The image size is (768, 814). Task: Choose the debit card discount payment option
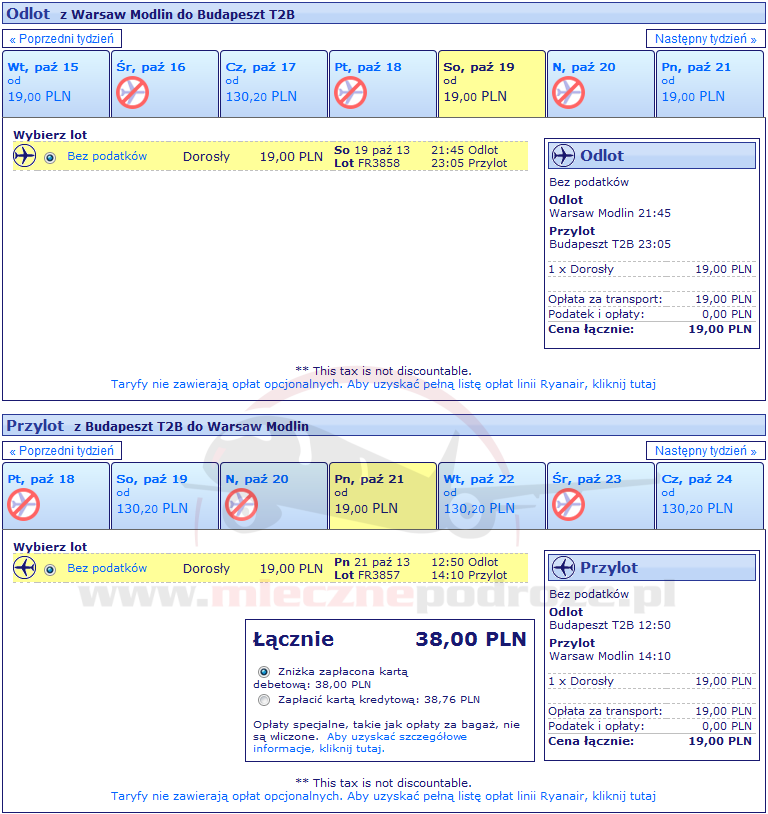coord(264,672)
